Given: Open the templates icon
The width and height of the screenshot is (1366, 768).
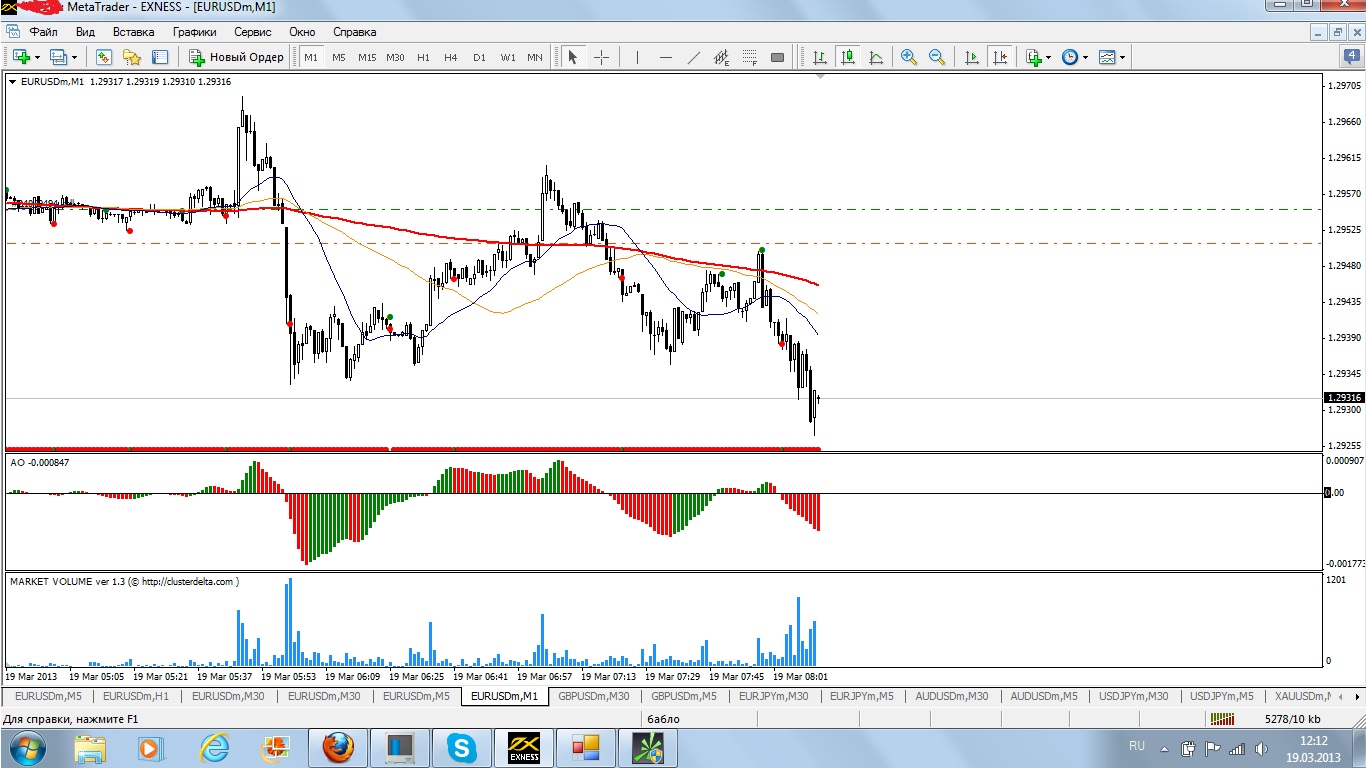Looking at the screenshot, I should (1107, 57).
